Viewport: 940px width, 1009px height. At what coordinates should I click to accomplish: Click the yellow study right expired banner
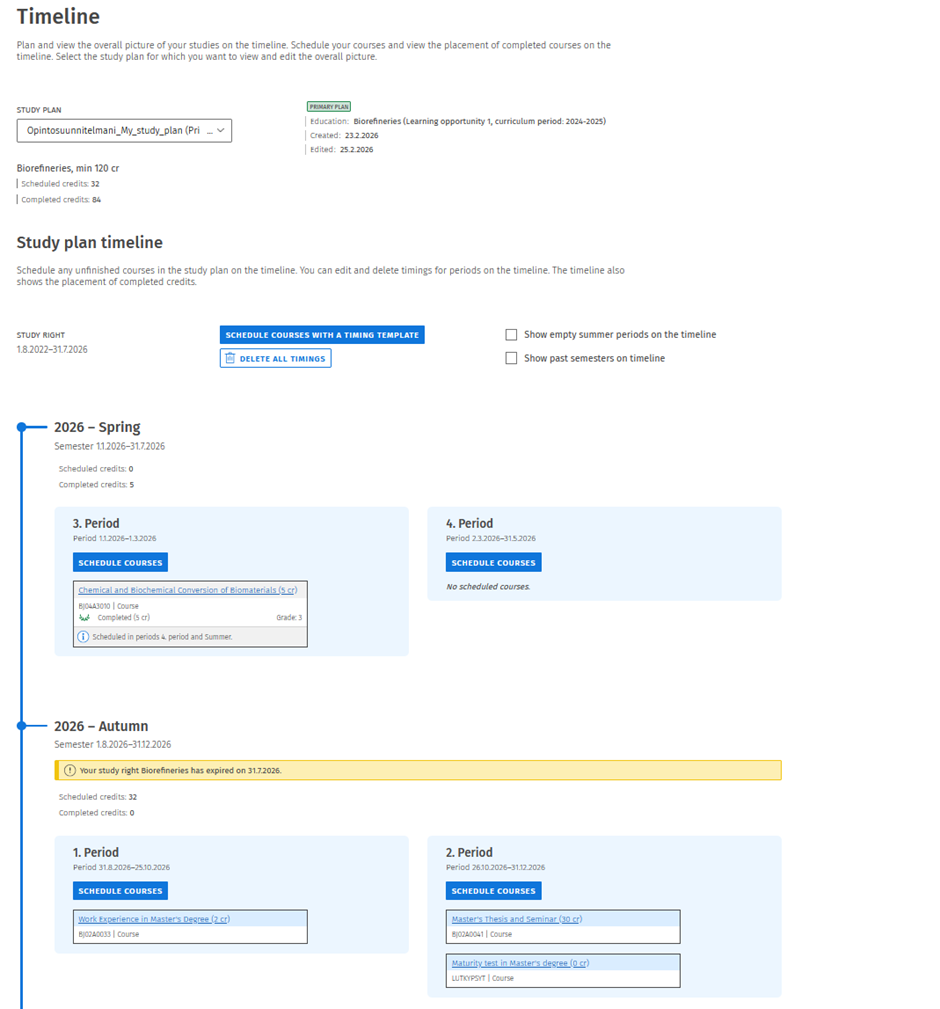click(418, 771)
